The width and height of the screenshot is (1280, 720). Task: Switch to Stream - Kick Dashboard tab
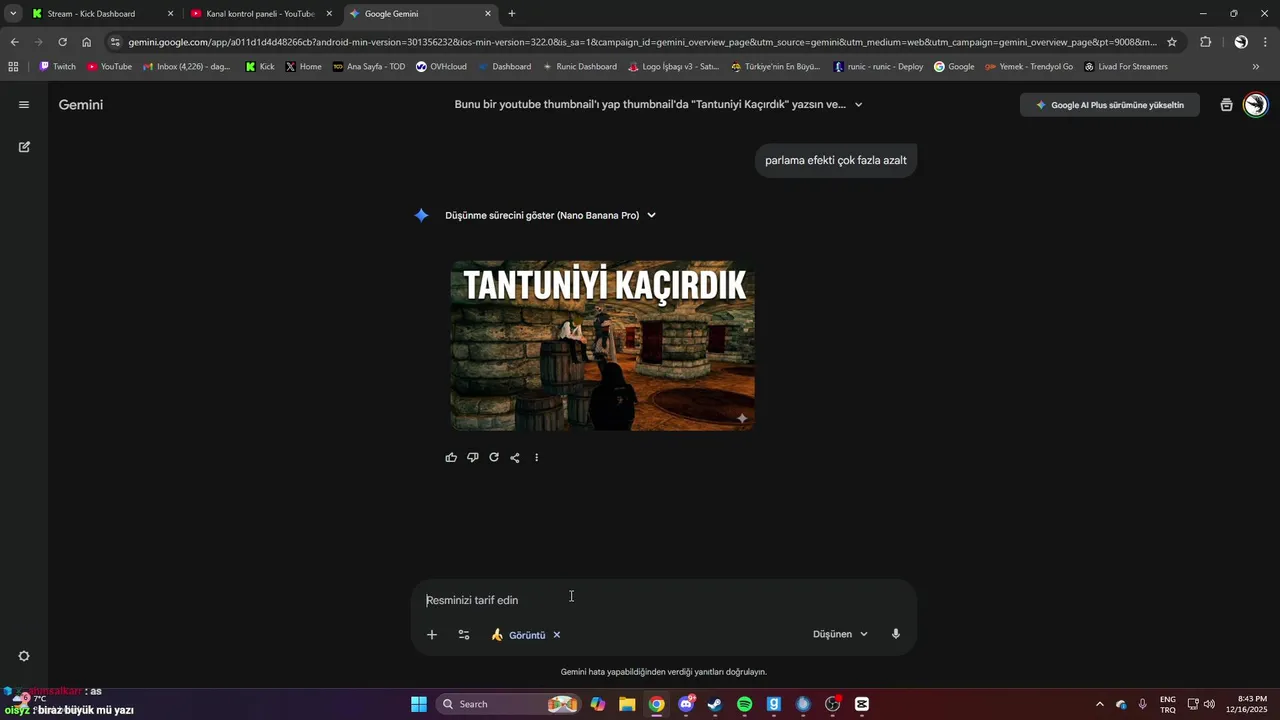102,14
